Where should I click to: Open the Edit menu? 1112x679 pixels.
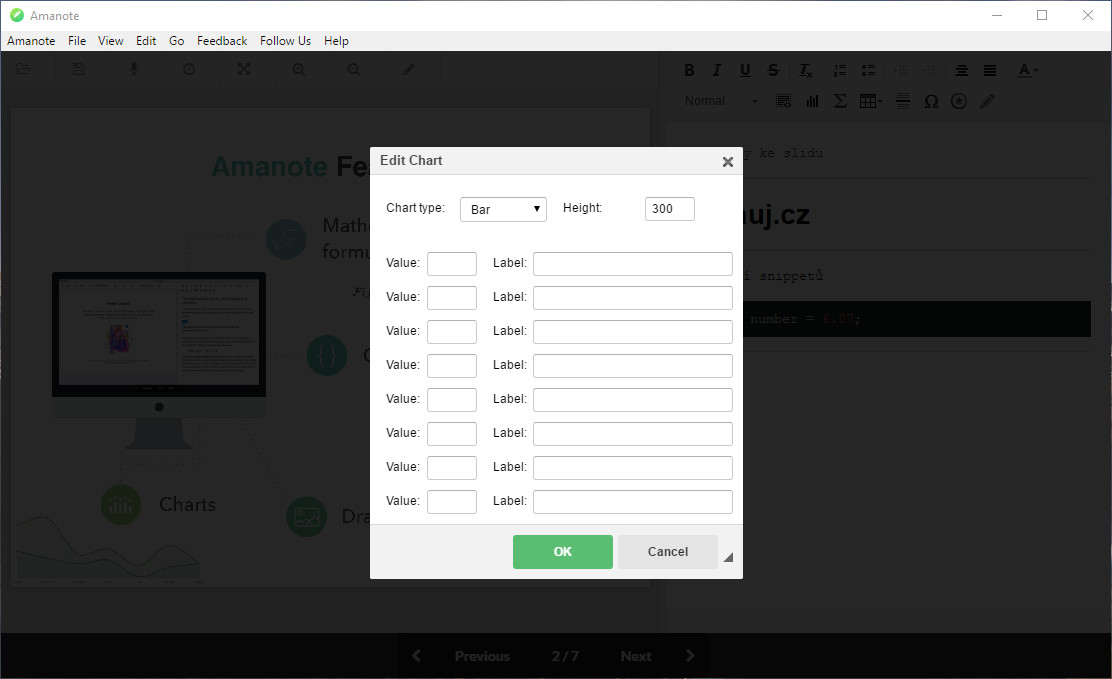(146, 41)
